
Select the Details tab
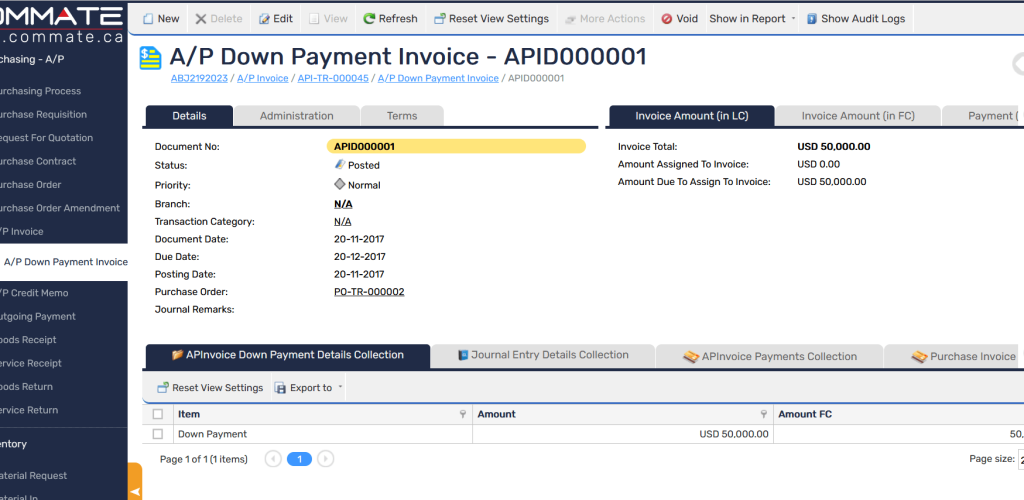189,116
